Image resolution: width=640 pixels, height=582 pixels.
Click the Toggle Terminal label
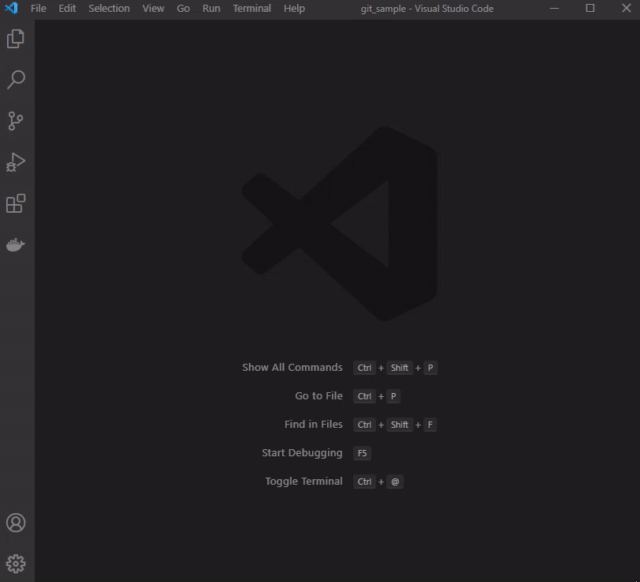click(304, 482)
